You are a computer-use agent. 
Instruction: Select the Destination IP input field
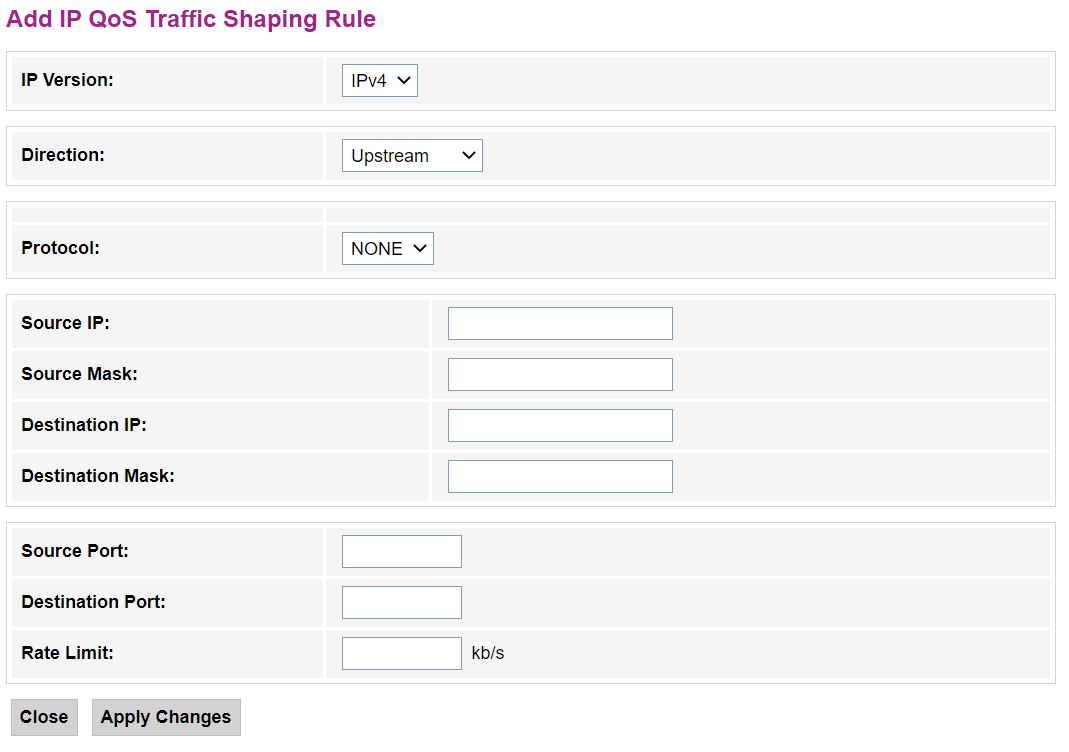tap(560, 426)
